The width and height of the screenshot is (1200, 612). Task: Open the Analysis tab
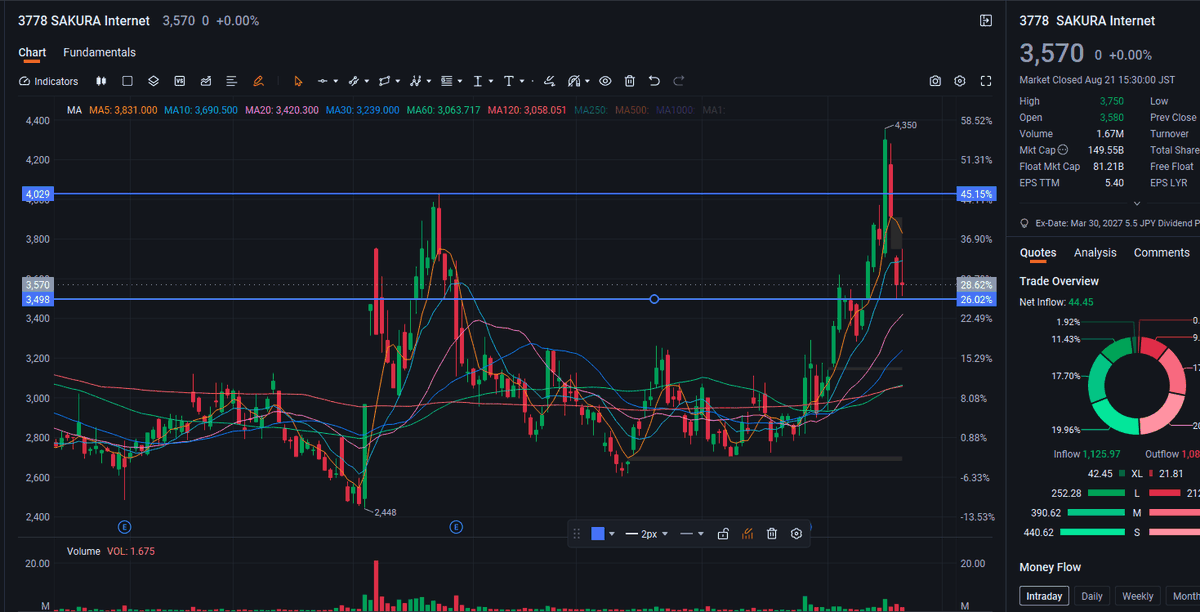click(1095, 253)
